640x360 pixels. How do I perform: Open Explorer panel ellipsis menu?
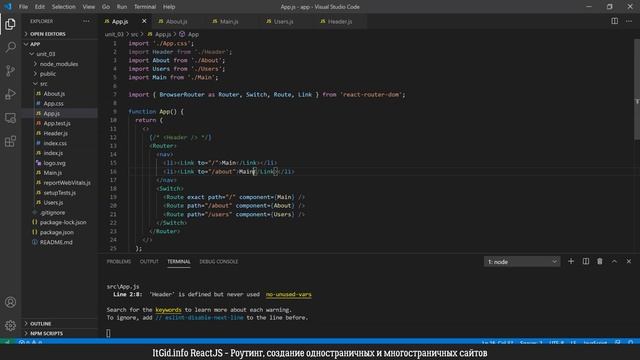click(x=86, y=21)
